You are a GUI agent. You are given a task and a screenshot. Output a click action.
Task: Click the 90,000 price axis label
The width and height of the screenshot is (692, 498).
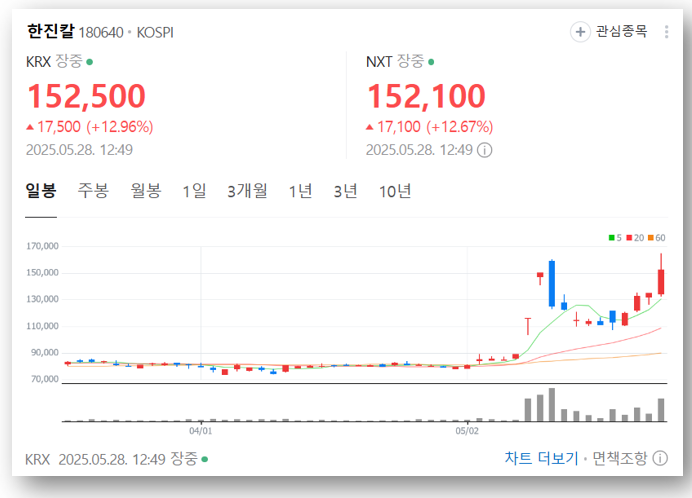tap(45, 353)
